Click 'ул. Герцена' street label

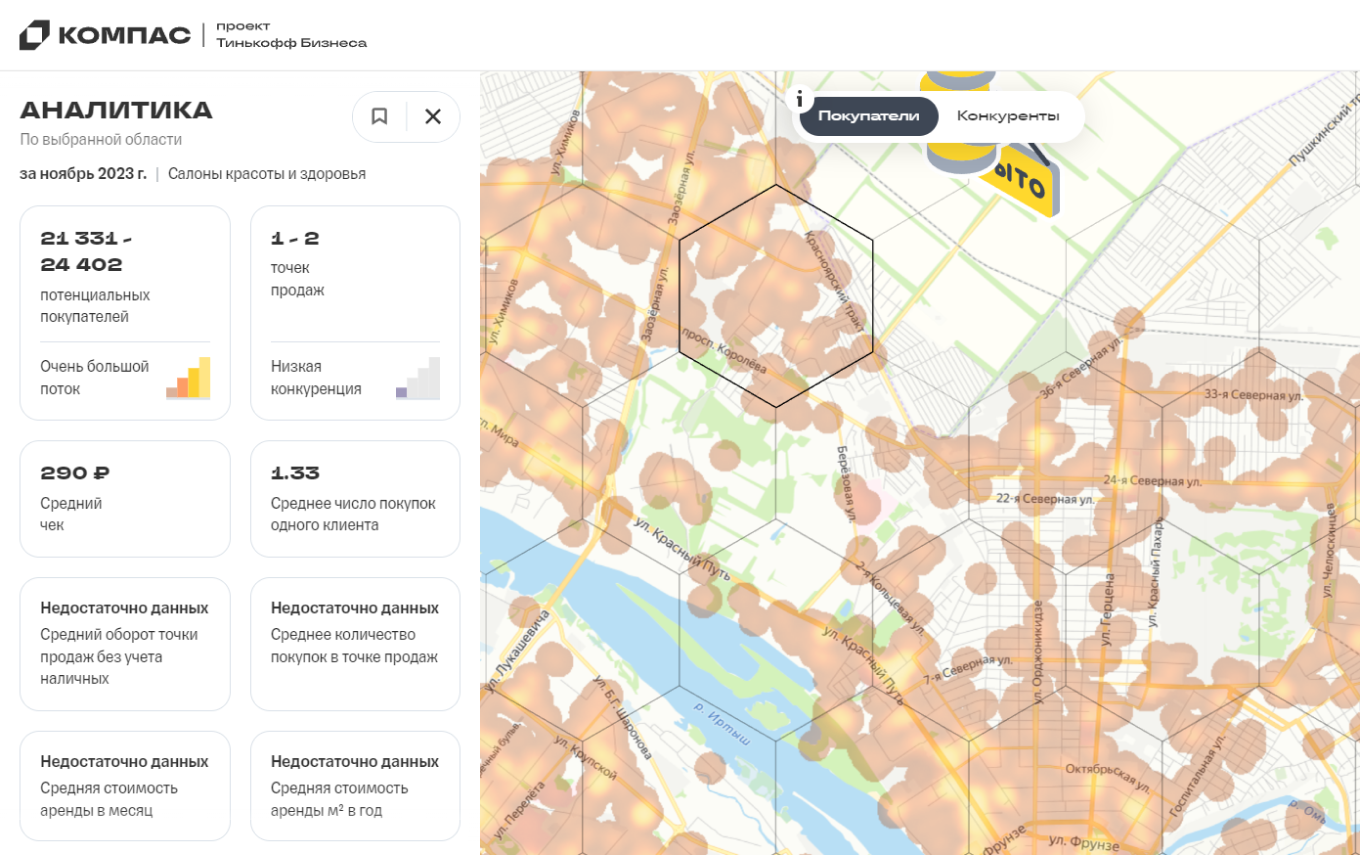(1107, 609)
